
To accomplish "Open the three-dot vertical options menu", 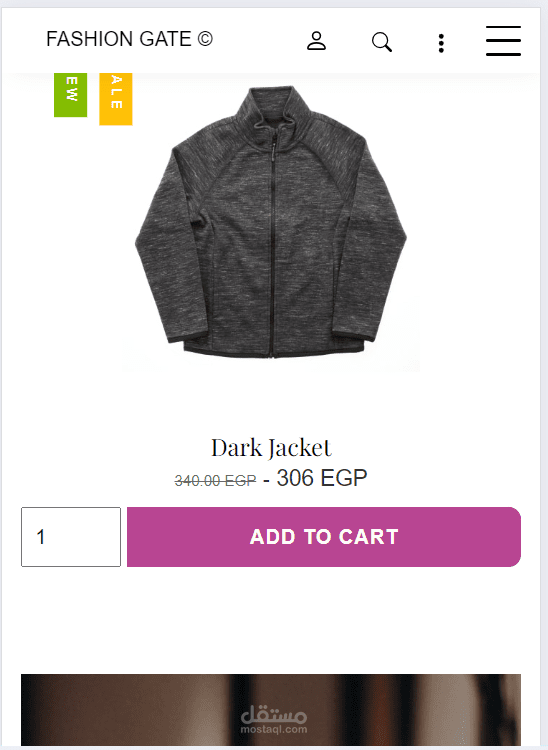I will point(441,43).
